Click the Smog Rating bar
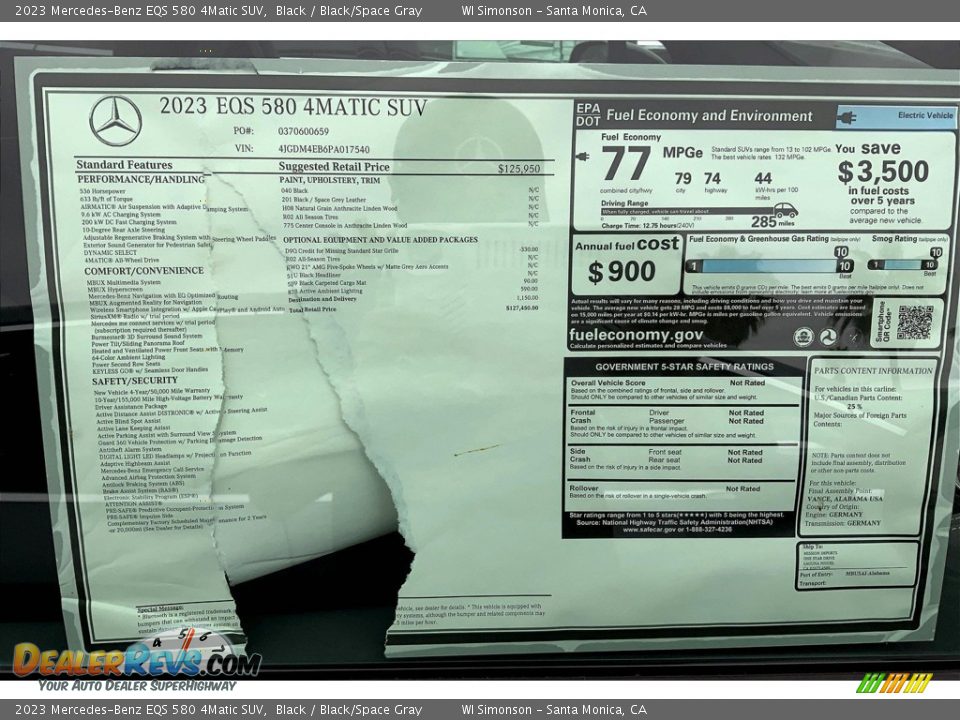The image size is (960, 720). coord(903,264)
